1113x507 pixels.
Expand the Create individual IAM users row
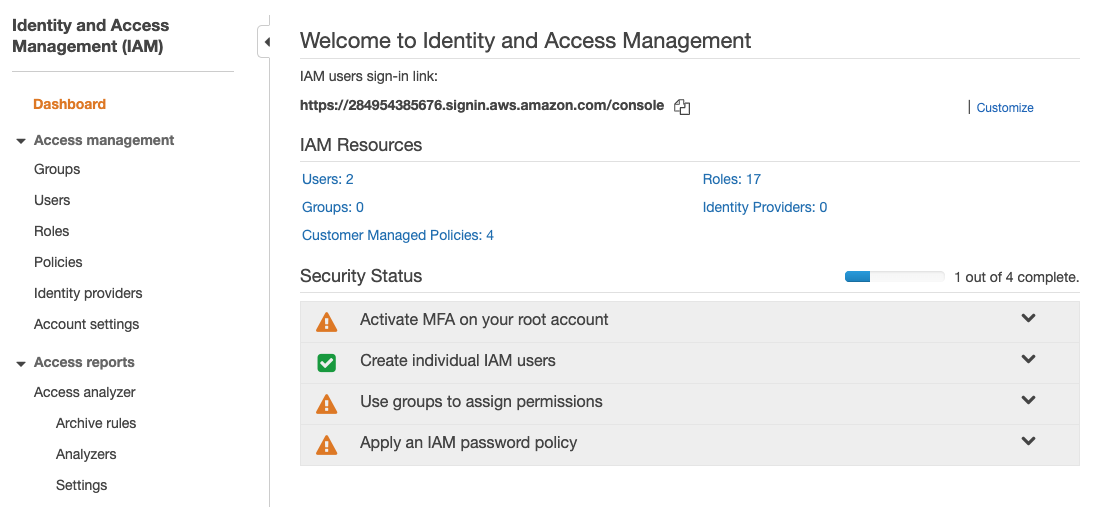1028,360
